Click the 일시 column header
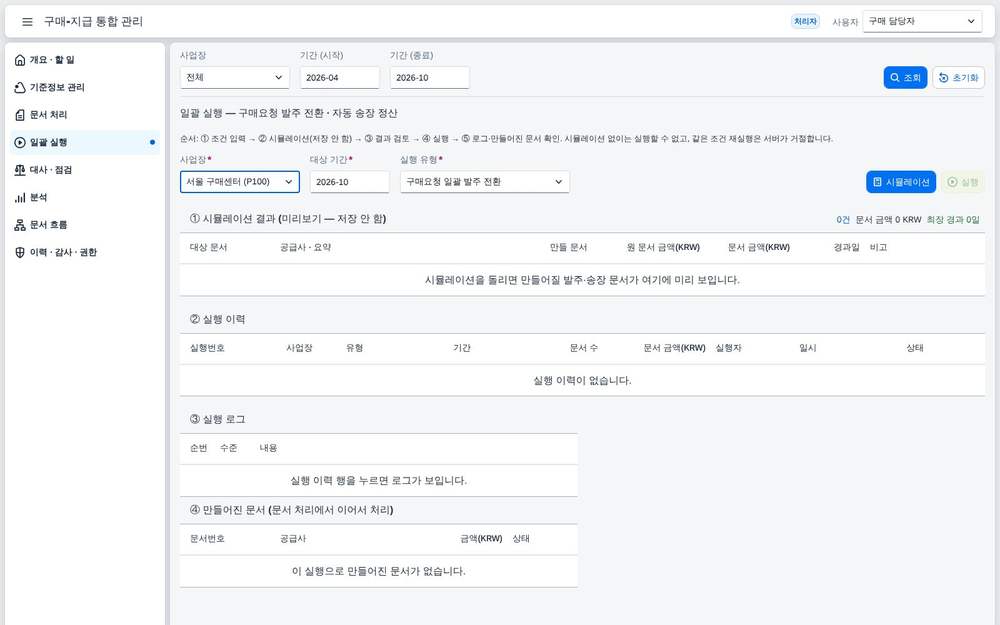This screenshot has width=1000, height=625. click(x=807, y=348)
